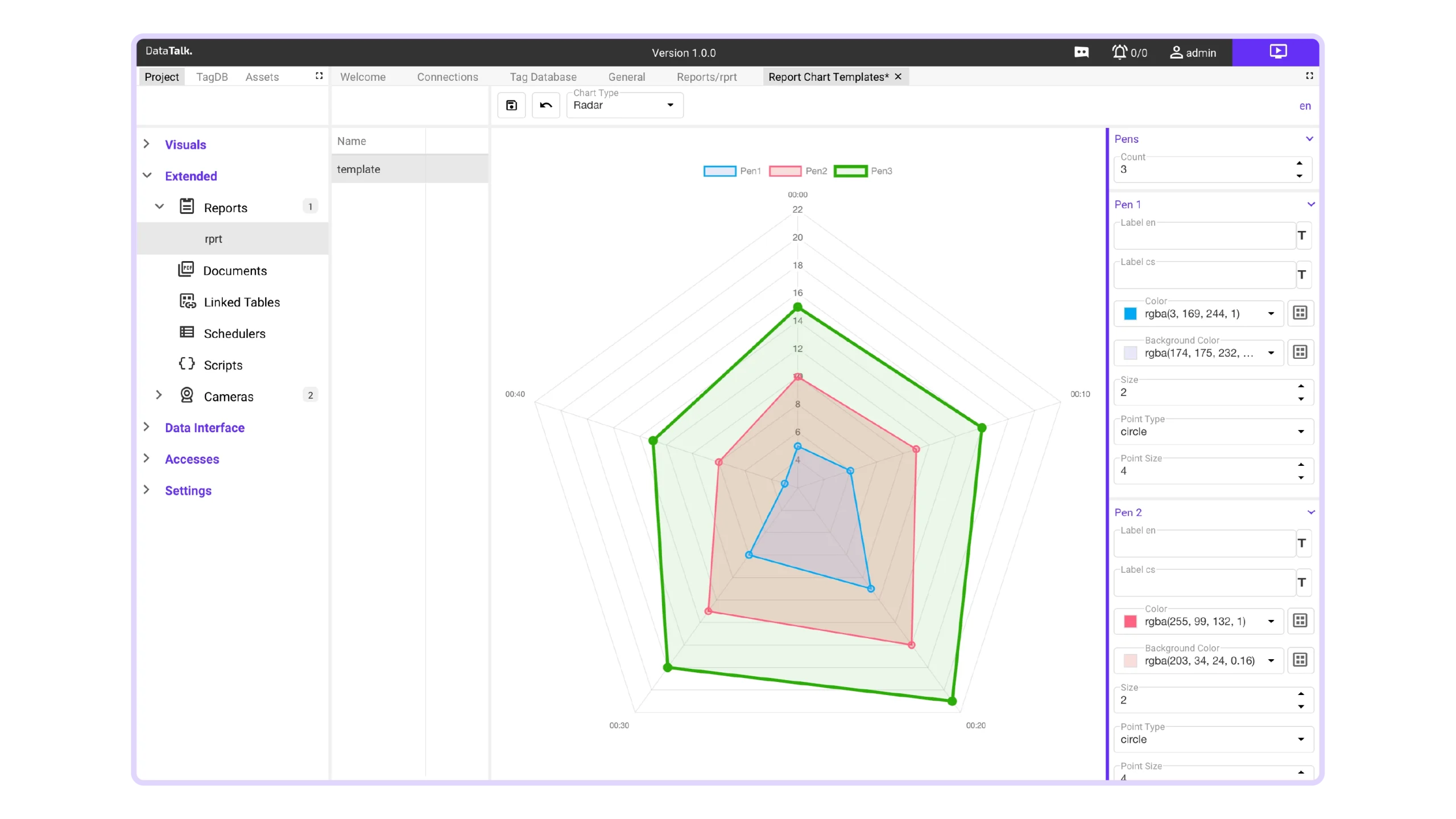Click the undo arrow icon
The image size is (1456, 819).
tap(545, 105)
